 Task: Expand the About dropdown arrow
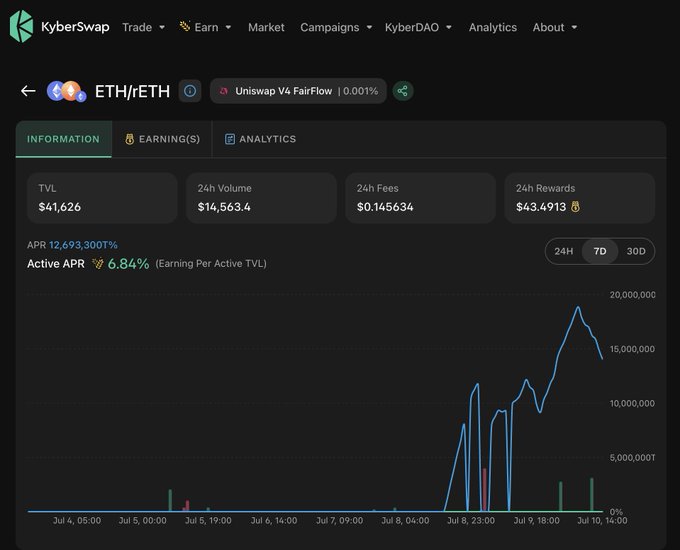pyautogui.click(x=575, y=27)
